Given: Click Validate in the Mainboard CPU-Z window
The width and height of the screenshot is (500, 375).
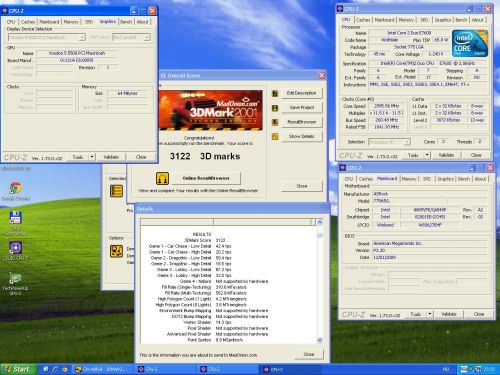Looking at the screenshot, I should [449, 314].
